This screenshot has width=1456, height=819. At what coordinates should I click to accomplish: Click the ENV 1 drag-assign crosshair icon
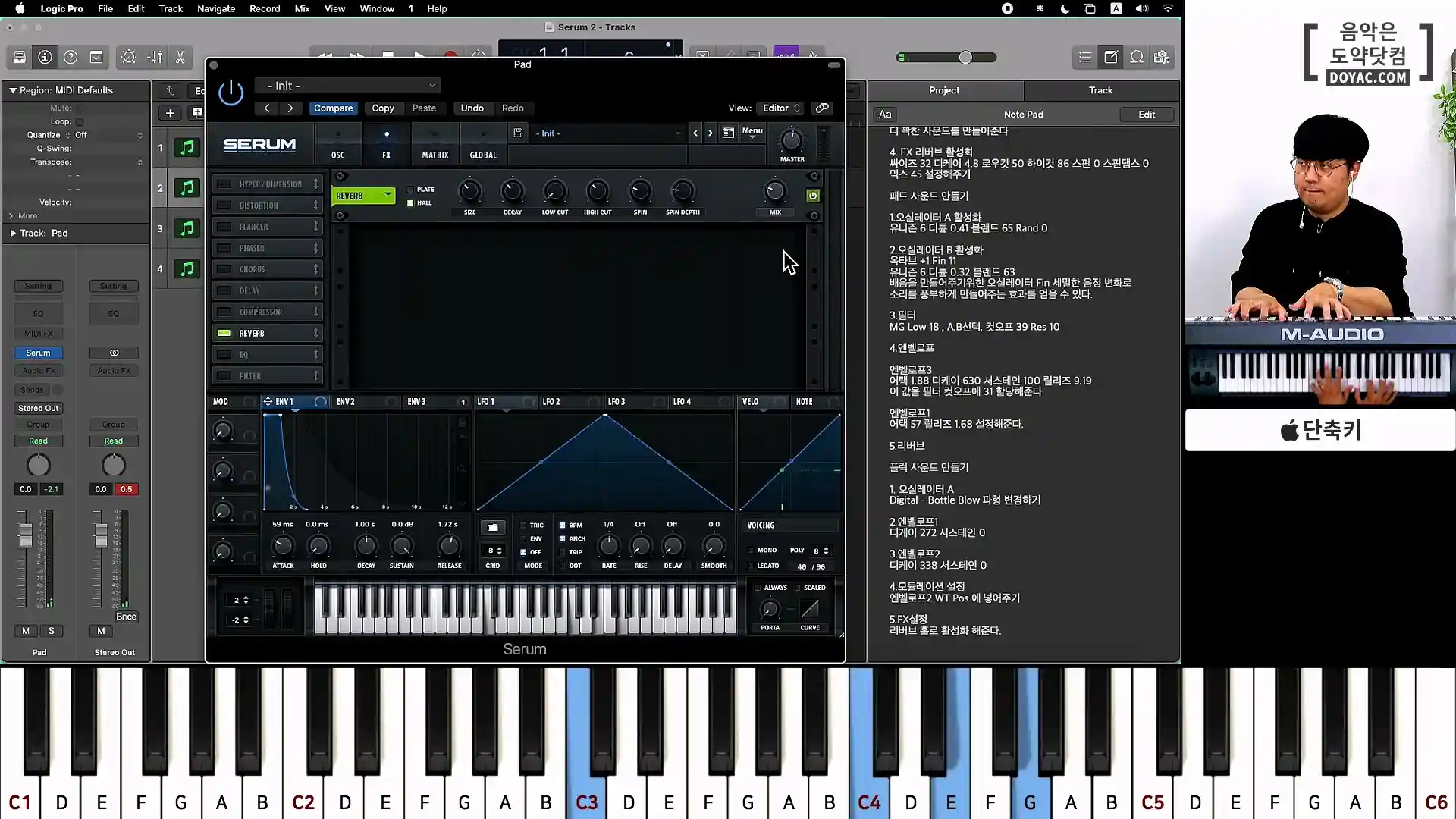(x=268, y=401)
